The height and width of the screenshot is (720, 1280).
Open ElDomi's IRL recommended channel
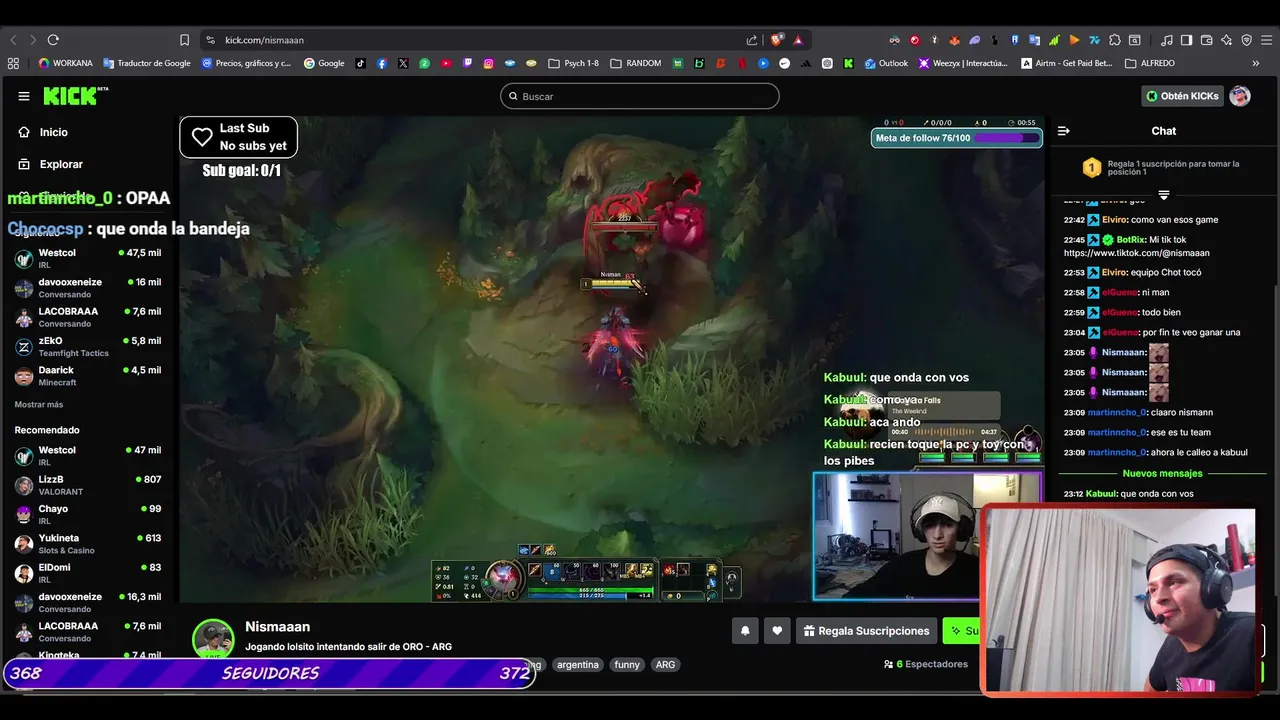pos(88,573)
